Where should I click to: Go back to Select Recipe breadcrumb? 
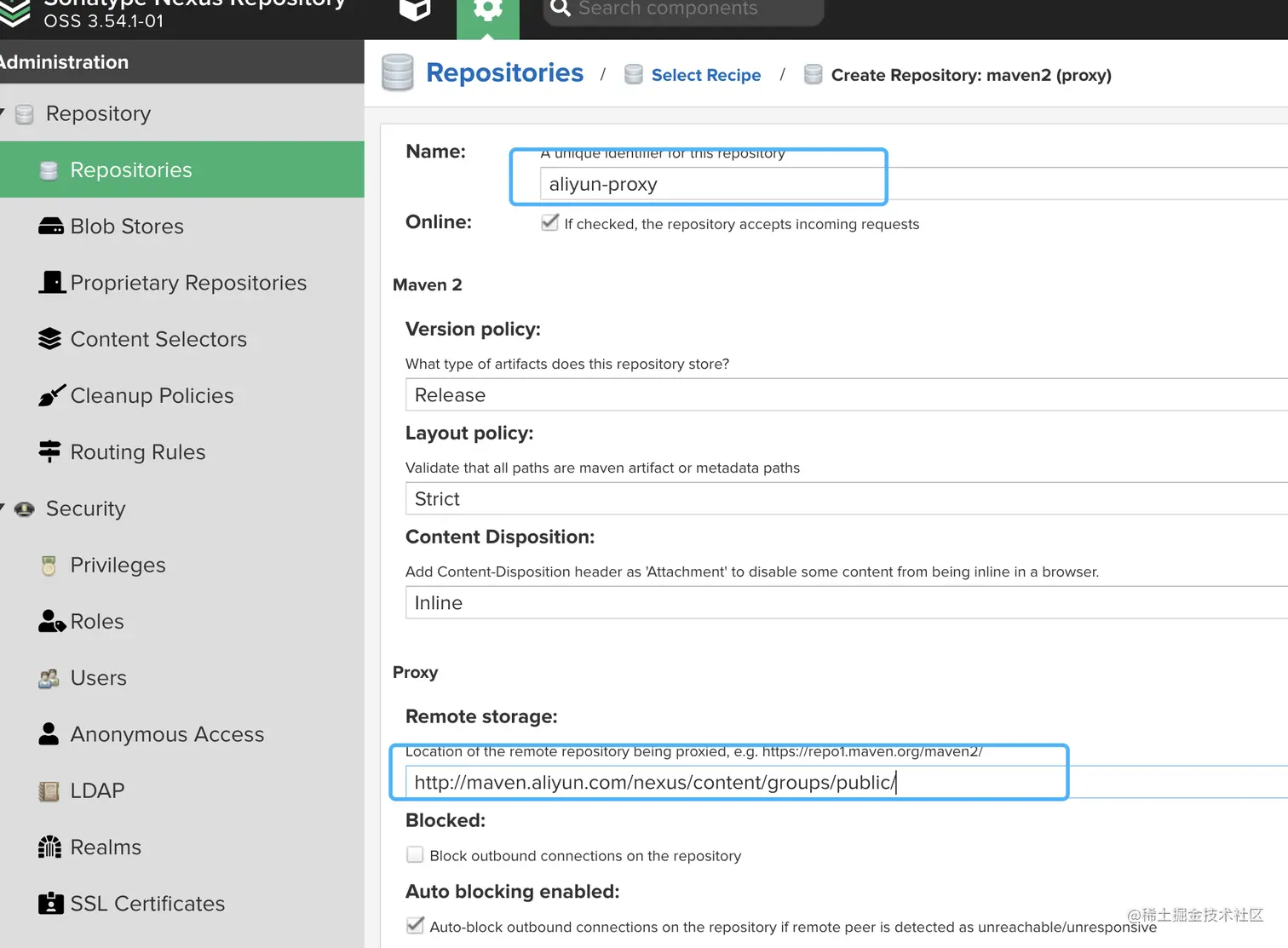(705, 75)
